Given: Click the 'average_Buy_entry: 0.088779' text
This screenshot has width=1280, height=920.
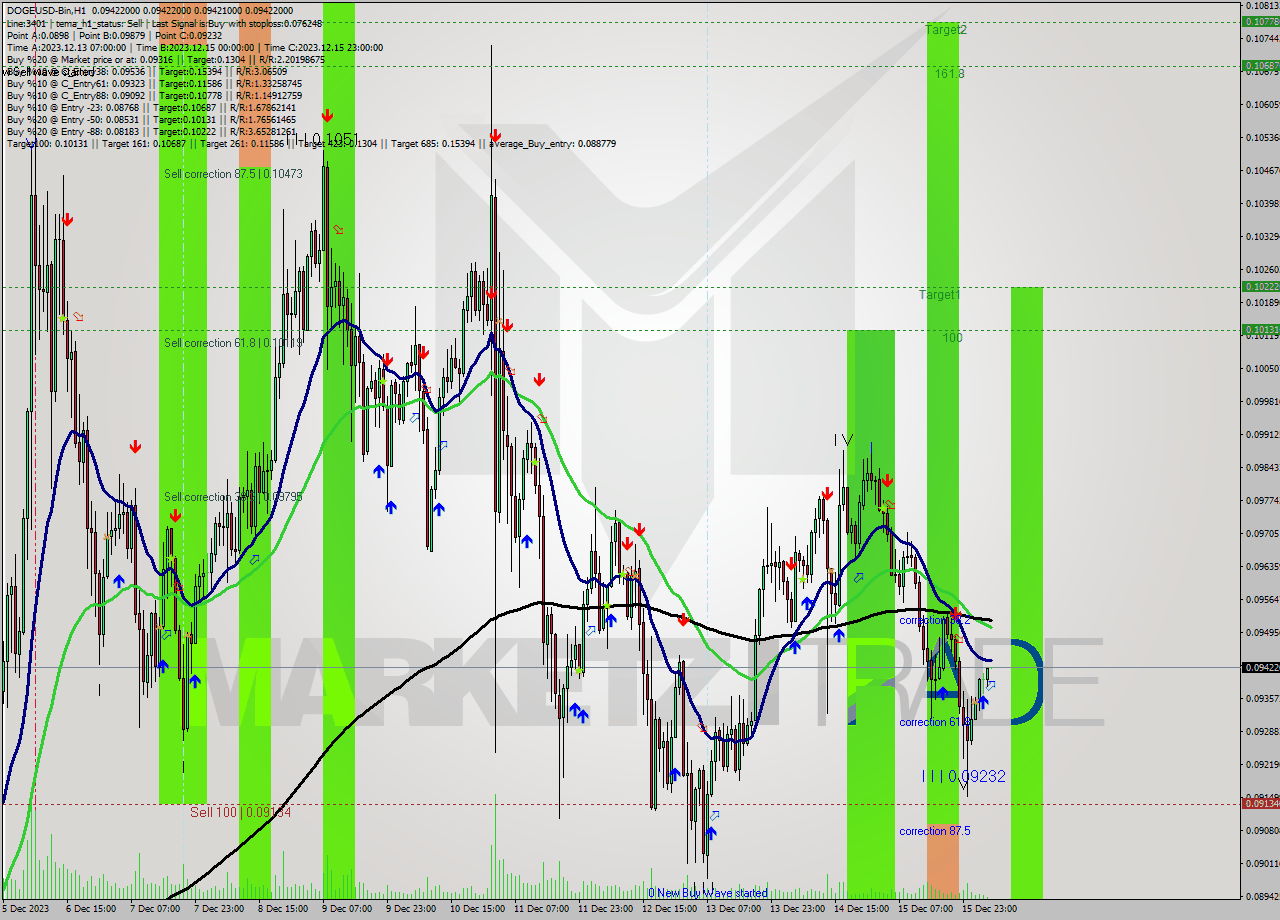Looking at the screenshot, I should (552, 143).
